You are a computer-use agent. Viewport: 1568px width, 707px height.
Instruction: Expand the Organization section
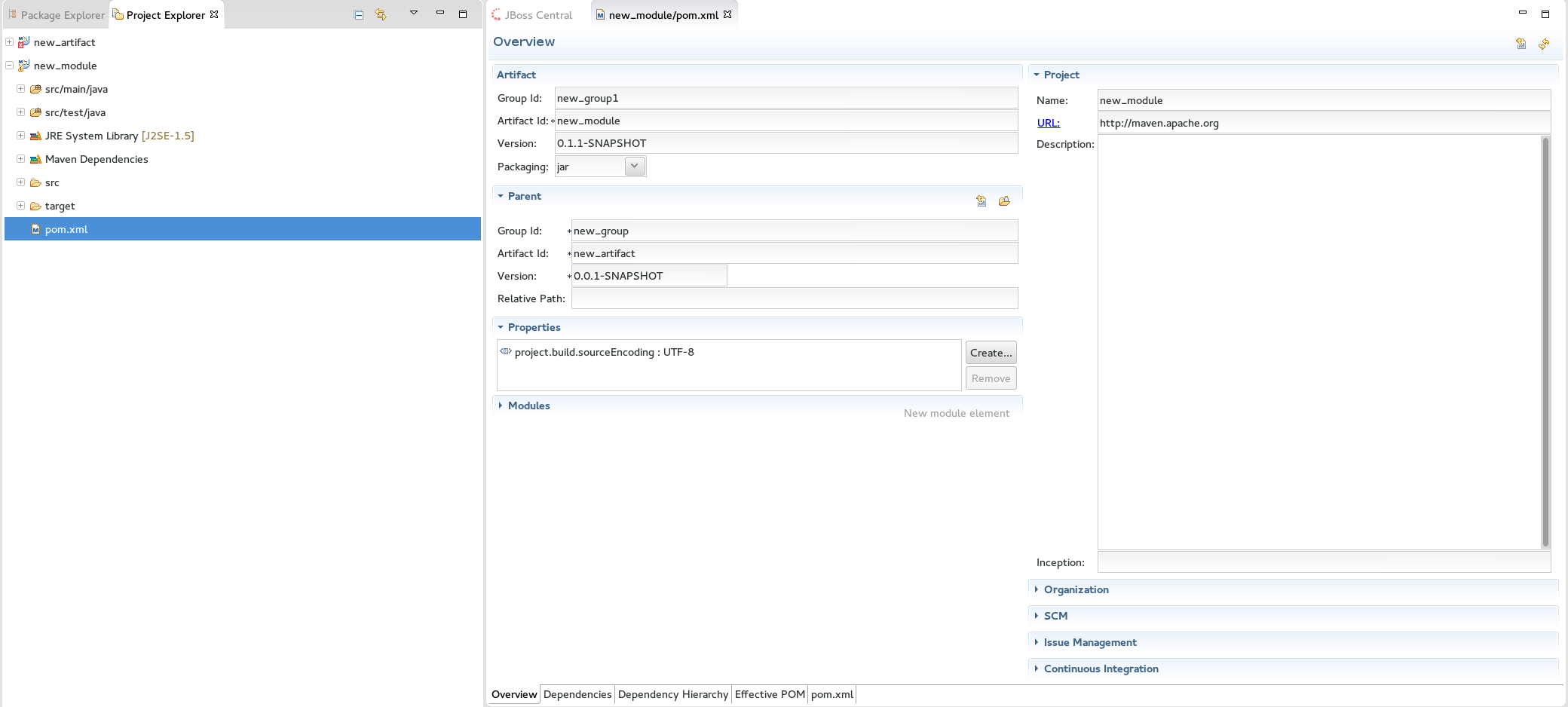1037,589
